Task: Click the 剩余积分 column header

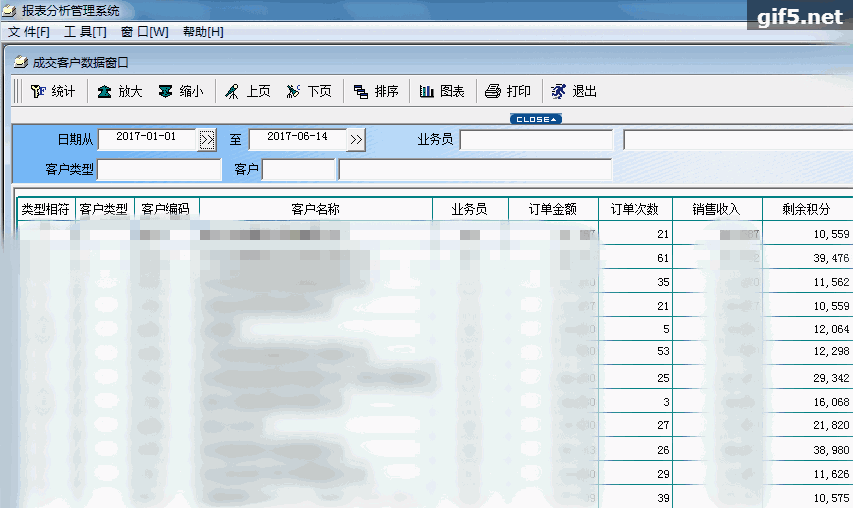Action: 806,209
